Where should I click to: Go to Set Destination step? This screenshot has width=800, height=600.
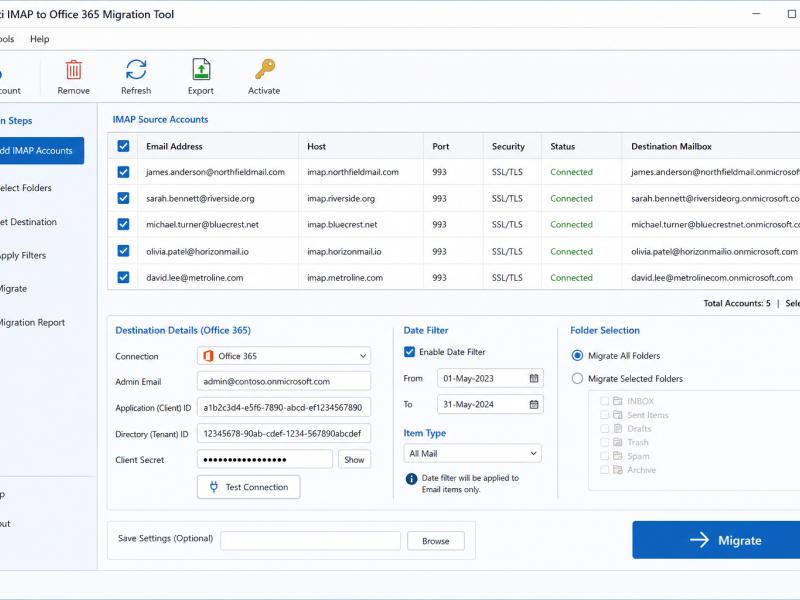click(28, 222)
